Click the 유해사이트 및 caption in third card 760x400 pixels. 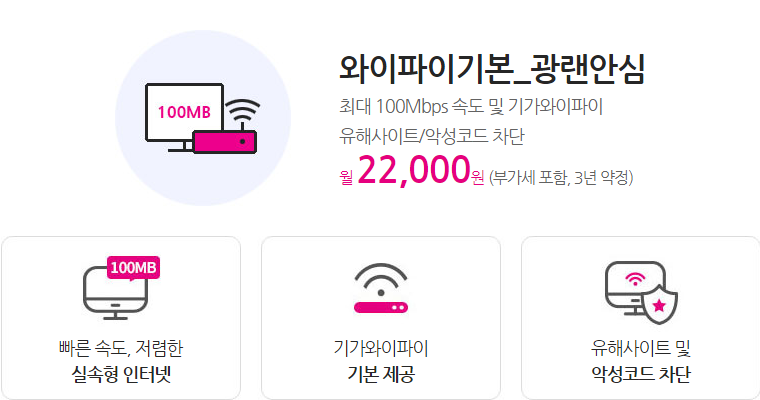point(641,348)
